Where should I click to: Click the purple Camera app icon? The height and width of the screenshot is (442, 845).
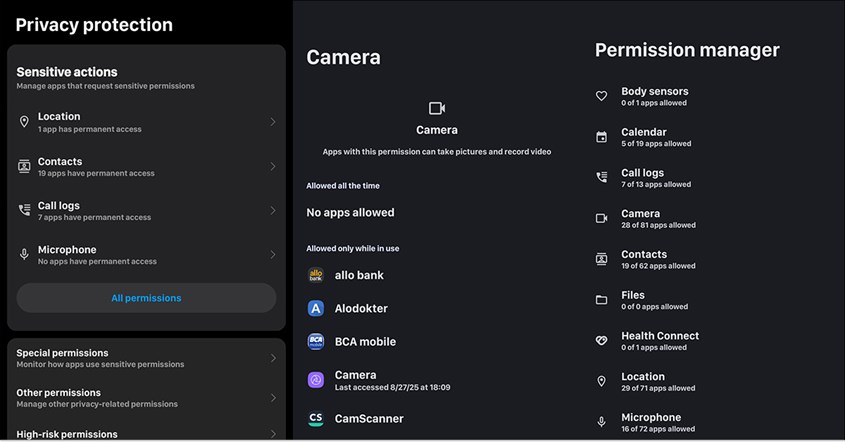point(316,380)
